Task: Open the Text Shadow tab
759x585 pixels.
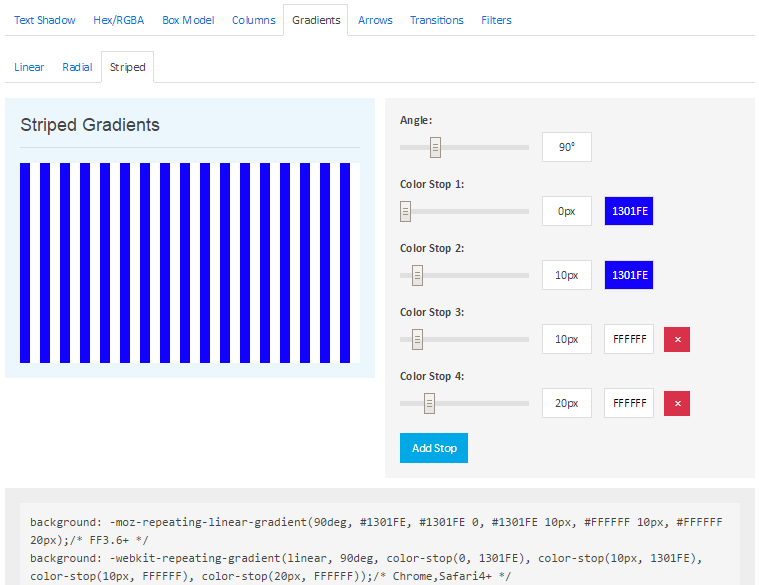Action: coord(45,20)
